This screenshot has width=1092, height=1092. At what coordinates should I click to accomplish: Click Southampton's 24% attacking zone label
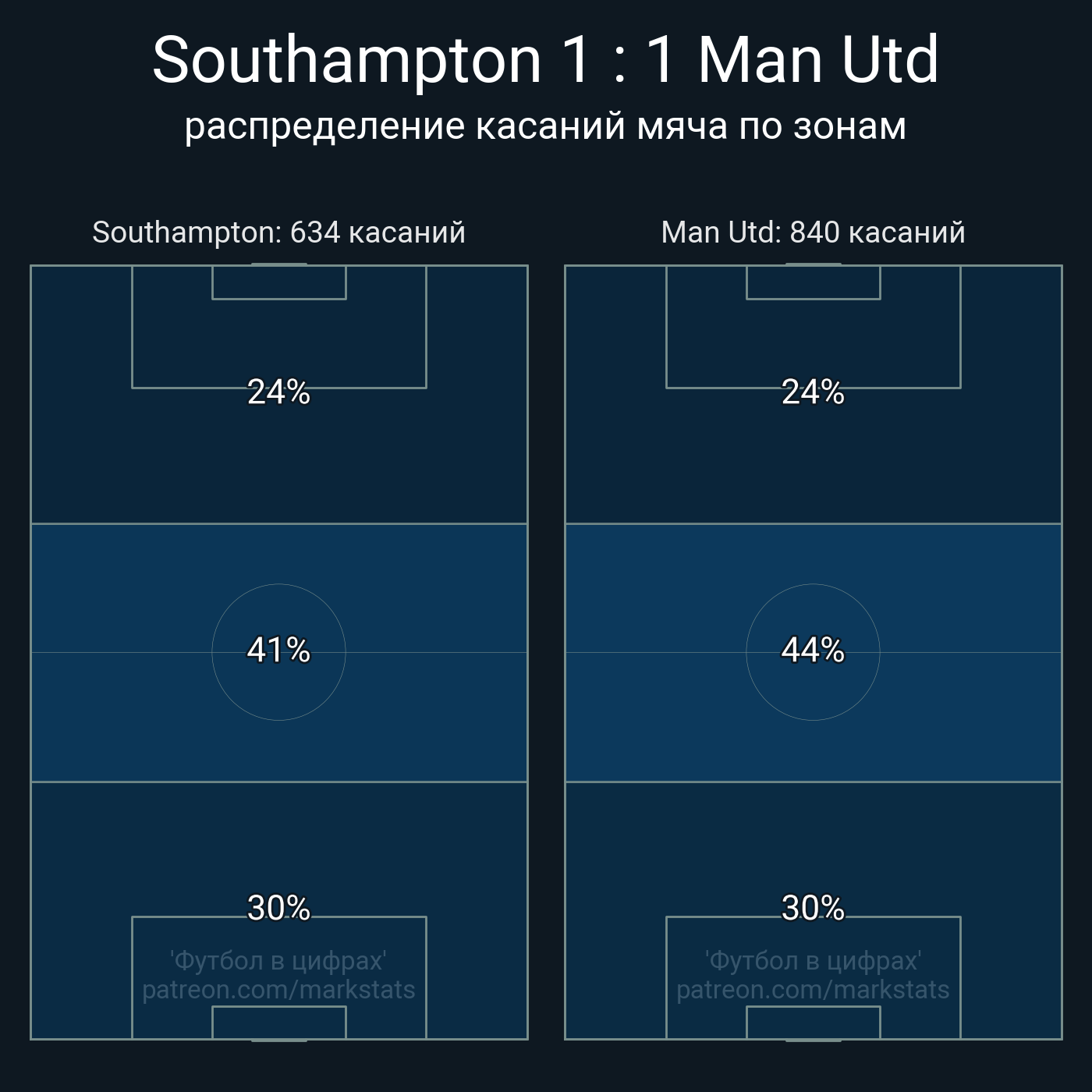pos(278,392)
